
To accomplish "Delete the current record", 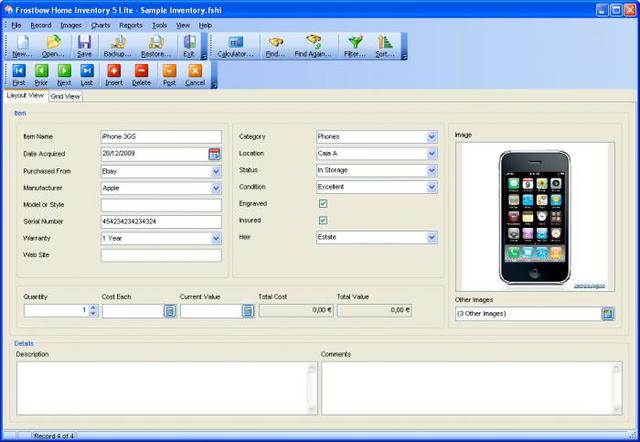I will point(141,75).
